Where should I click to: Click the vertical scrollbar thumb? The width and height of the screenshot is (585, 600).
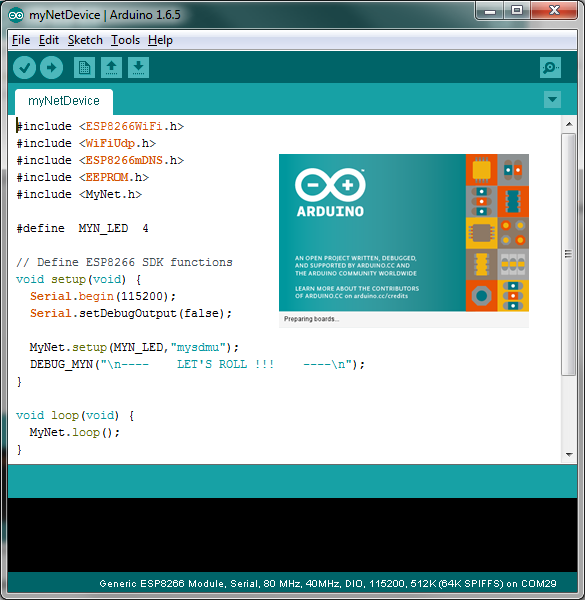click(x=569, y=254)
